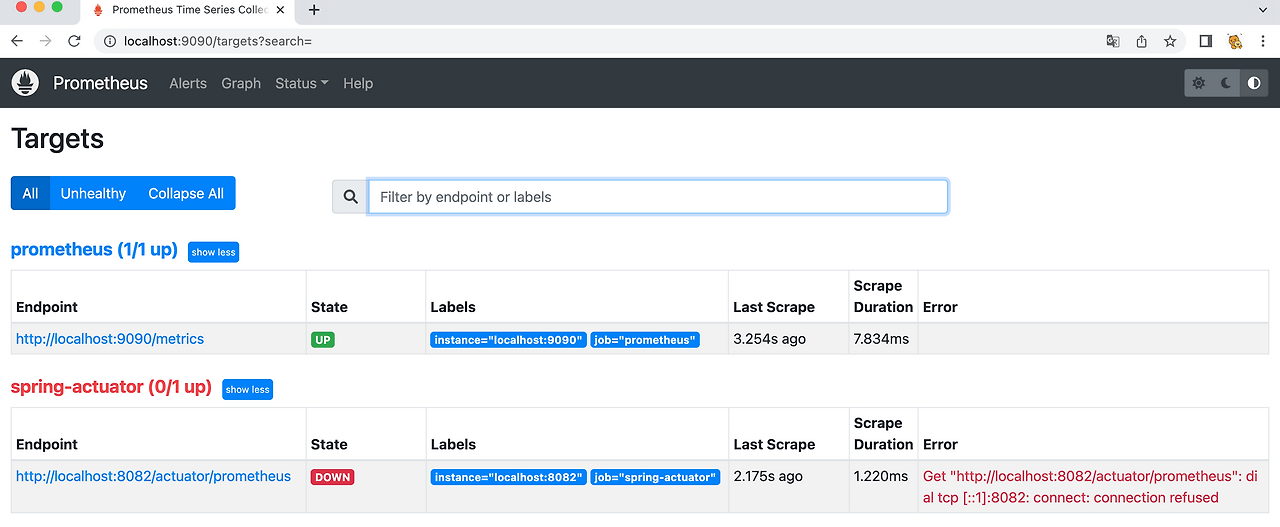
Task: Show only Unhealthy targets
Action: (93, 194)
